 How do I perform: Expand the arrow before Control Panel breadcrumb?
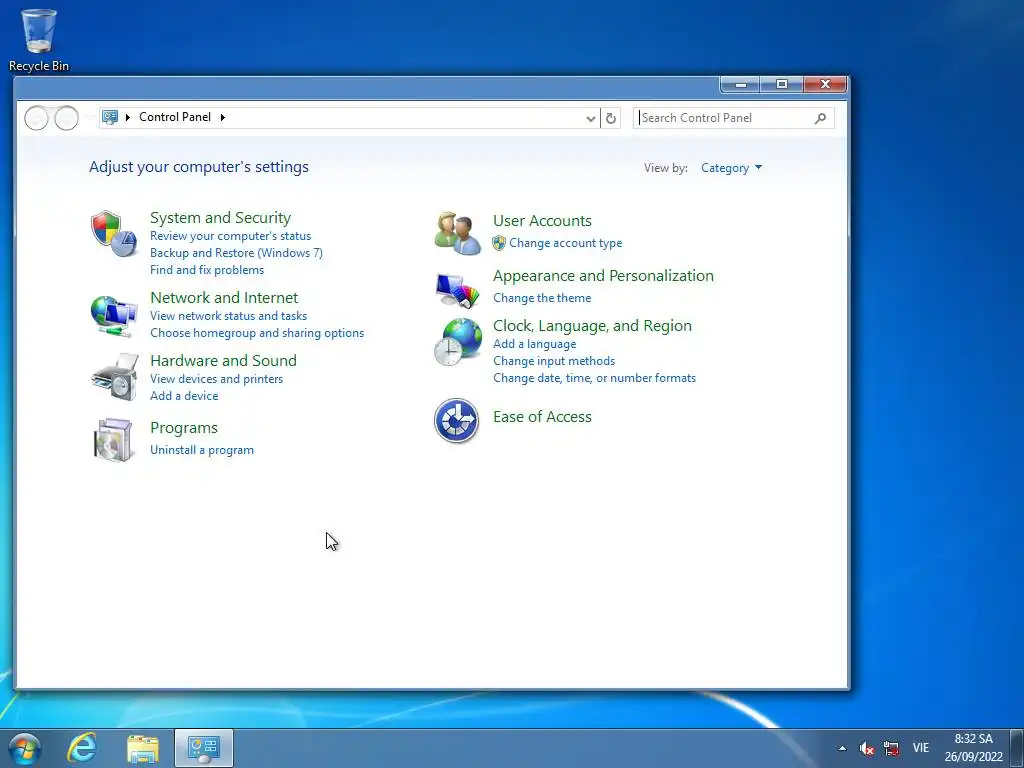point(128,118)
